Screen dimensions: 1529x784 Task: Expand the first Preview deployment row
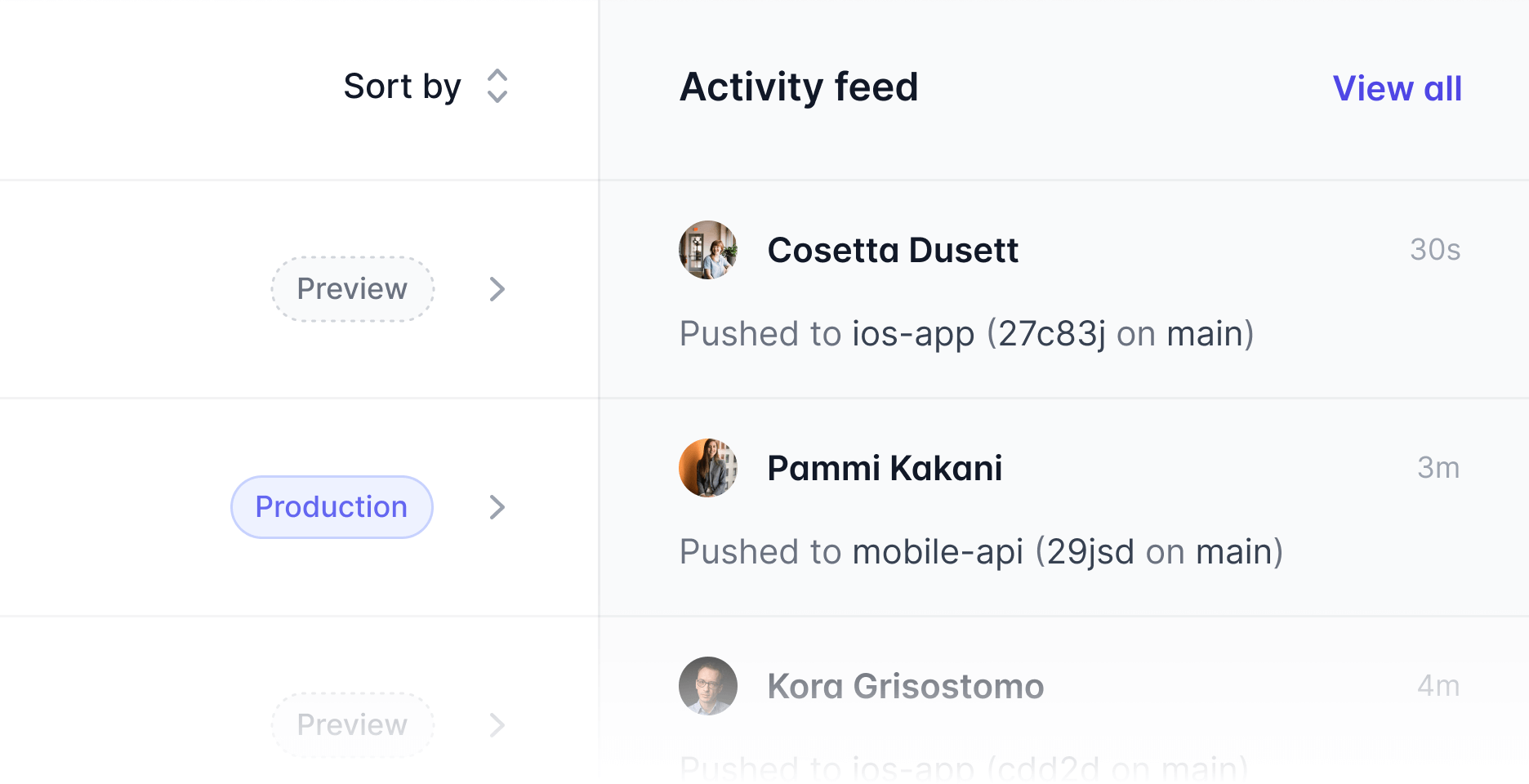point(497,289)
